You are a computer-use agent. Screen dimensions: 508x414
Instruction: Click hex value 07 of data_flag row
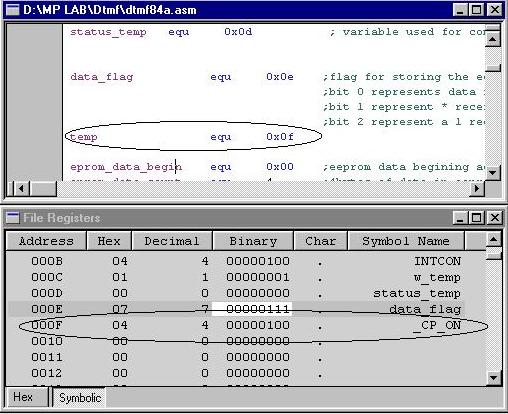point(120,309)
